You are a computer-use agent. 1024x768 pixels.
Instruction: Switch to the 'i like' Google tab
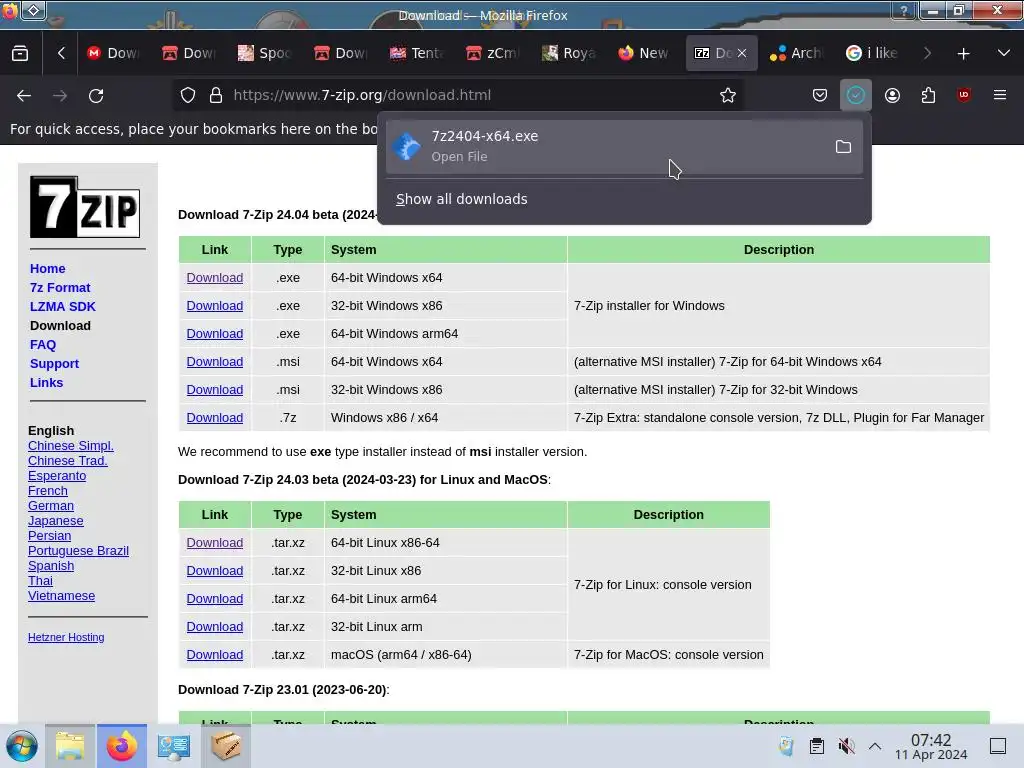[872, 53]
